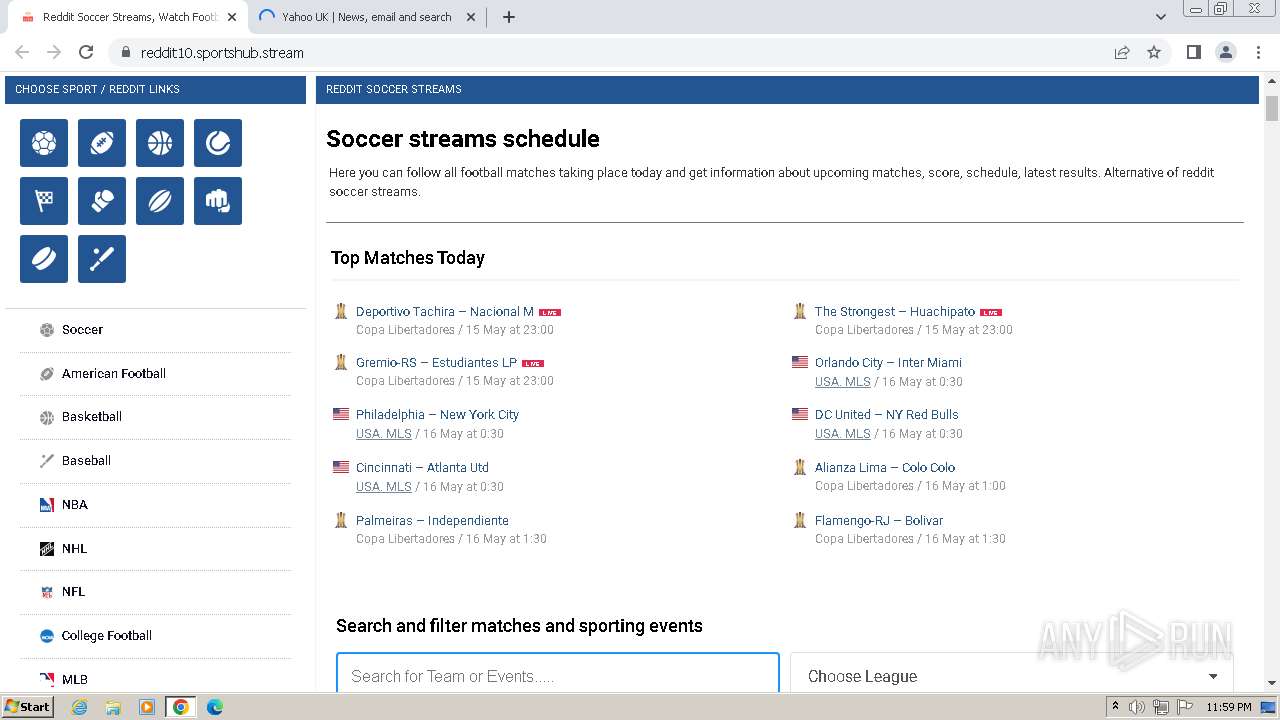Open the soccer ball sport tile
Image resolution: width=1280 pixels, height=720 pixels.
pyautogui.click(x=44, y=143)
